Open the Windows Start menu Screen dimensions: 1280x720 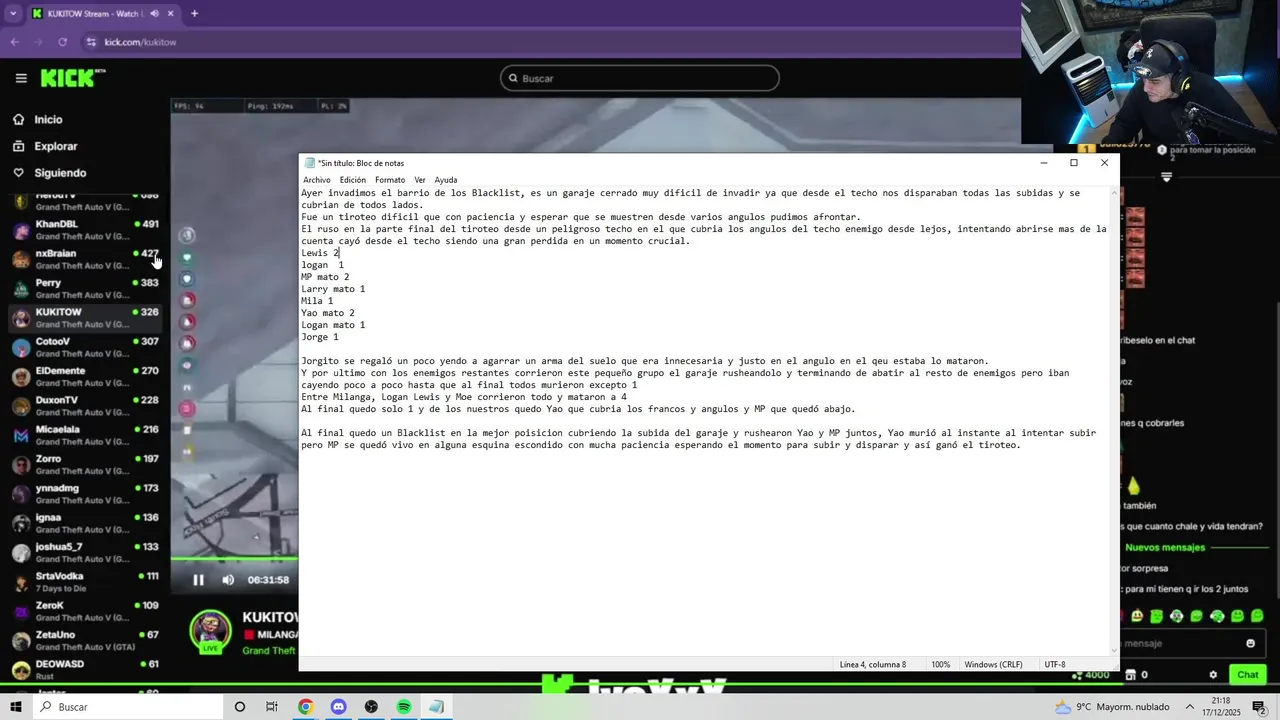pyautogui.click(x=15, y=707)
